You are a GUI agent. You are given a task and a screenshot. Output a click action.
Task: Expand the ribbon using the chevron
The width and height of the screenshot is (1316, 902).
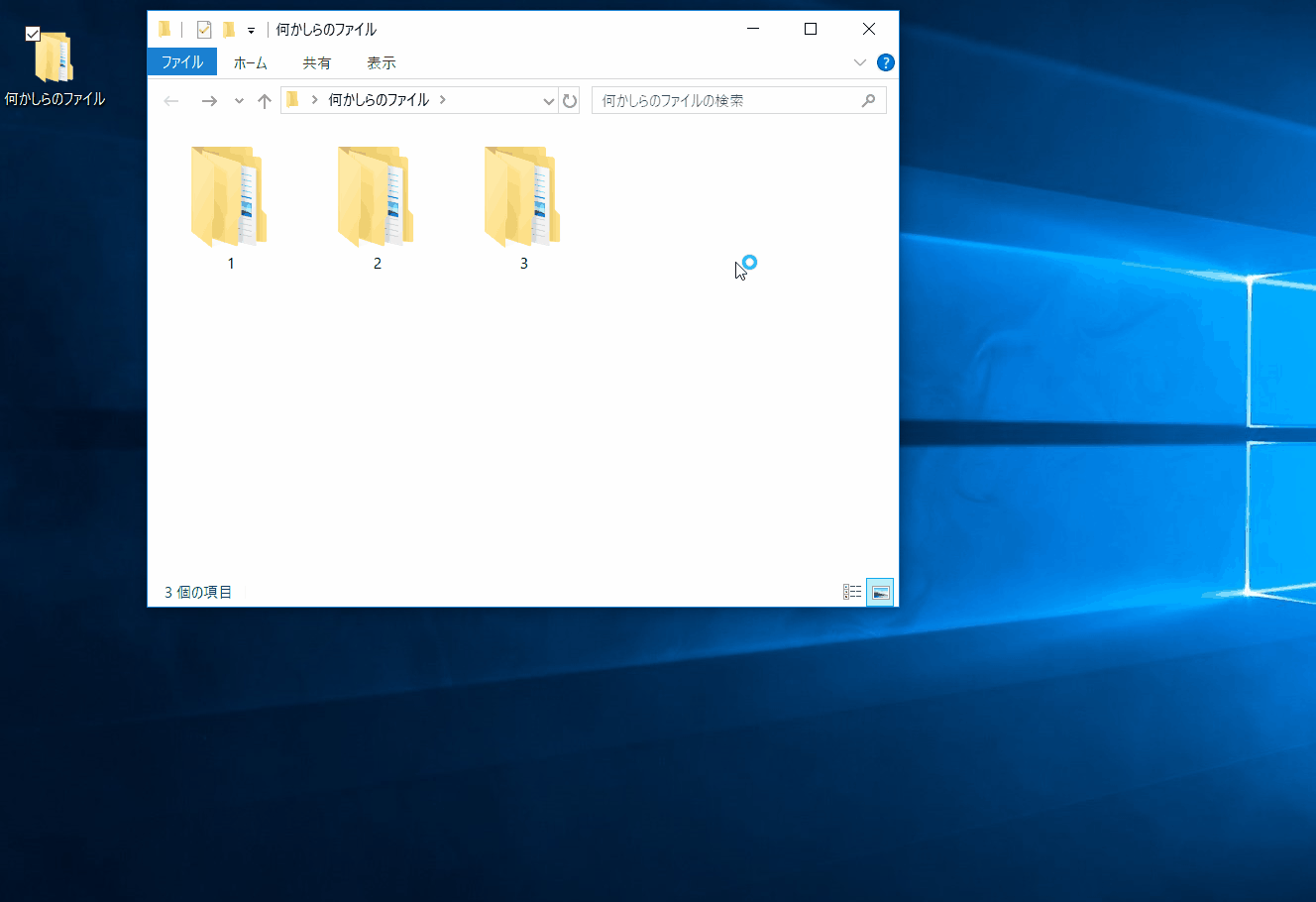point(859,62)
